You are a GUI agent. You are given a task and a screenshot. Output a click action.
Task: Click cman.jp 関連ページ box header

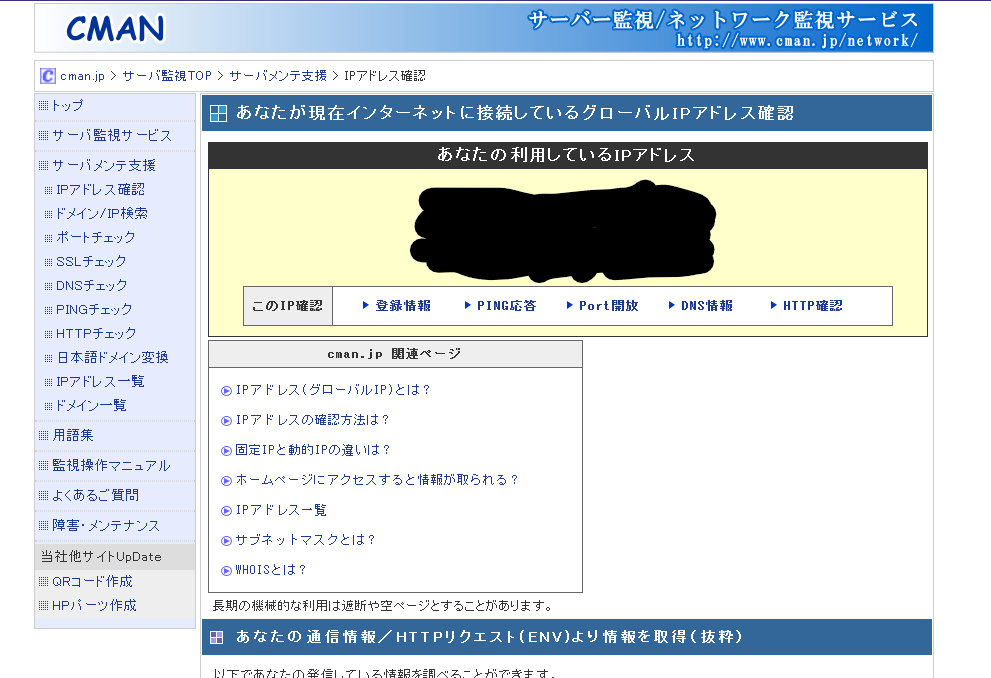(395, 354)
